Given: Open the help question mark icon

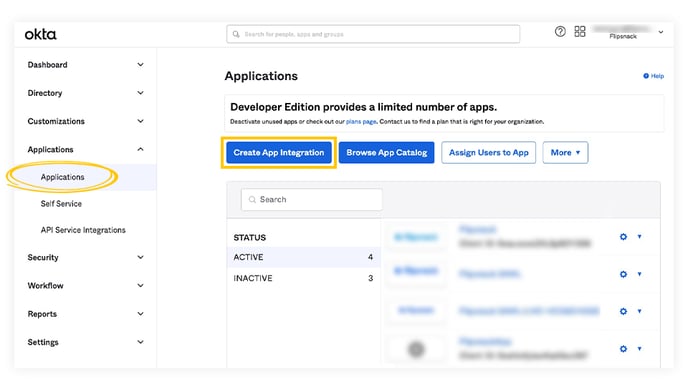Looking at the screenshot, I should point(560,32).
